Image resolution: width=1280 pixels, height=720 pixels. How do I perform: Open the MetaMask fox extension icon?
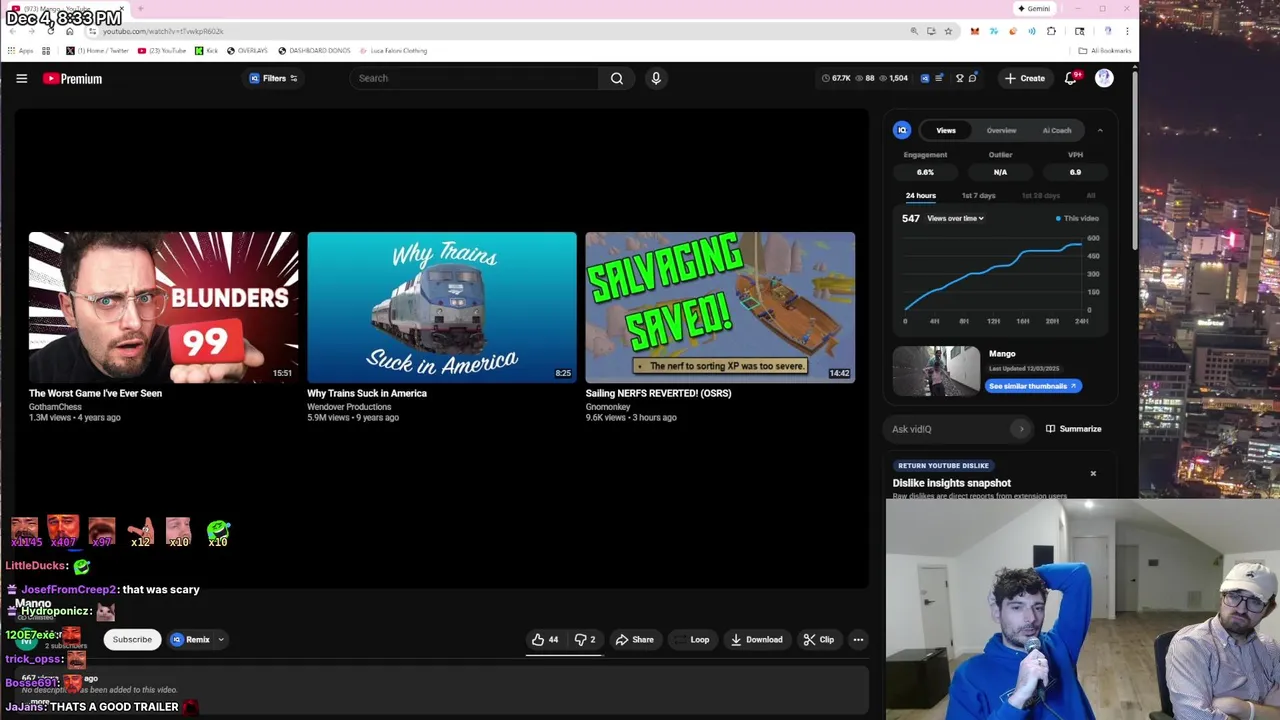point(975,31)
